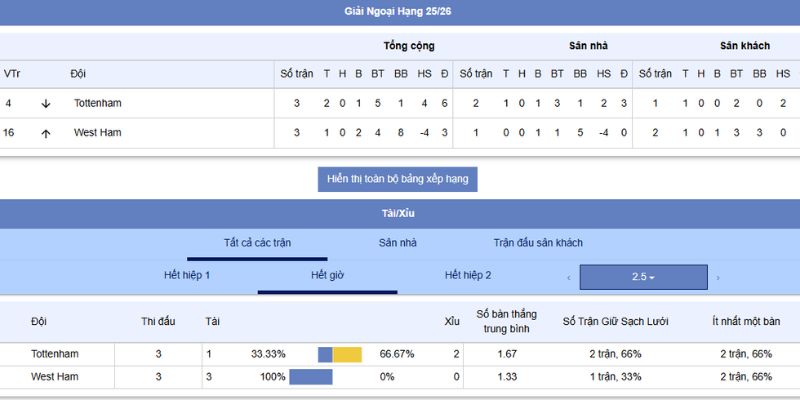The width and height of the screenshot is (800, 400).
Task: Click the right chevron beside 2.5
Action: [x=717, y=277]
